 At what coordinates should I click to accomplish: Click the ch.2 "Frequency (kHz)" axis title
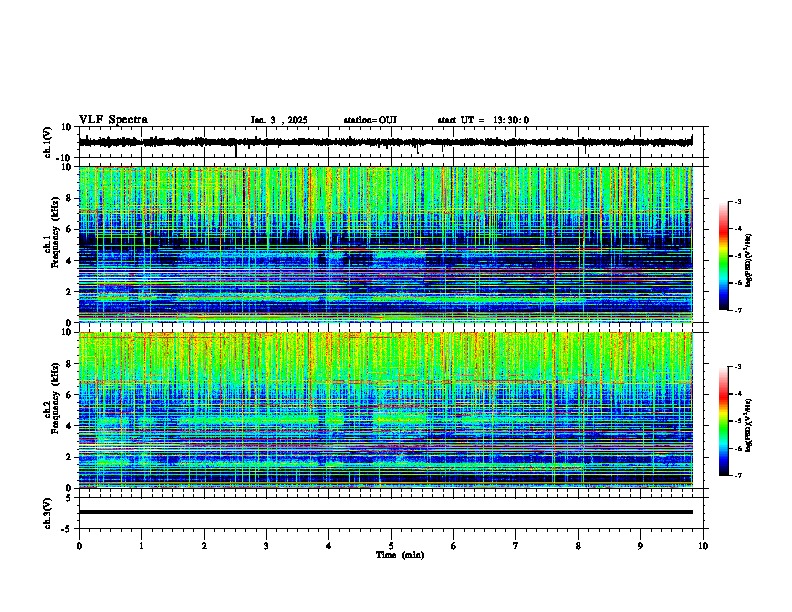click(x=55, y=398)
